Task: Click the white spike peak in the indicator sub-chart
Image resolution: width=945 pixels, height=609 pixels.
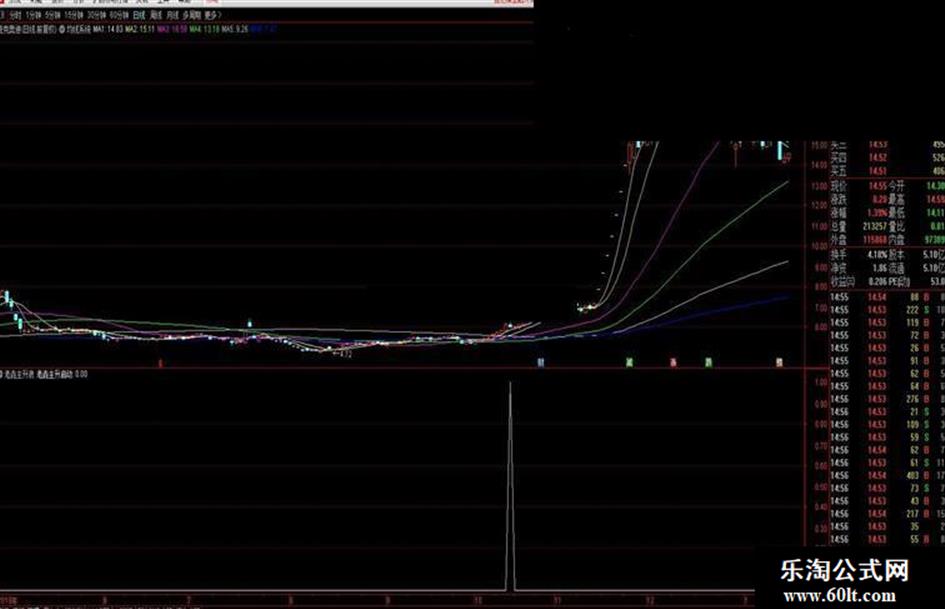Action: 510,383
